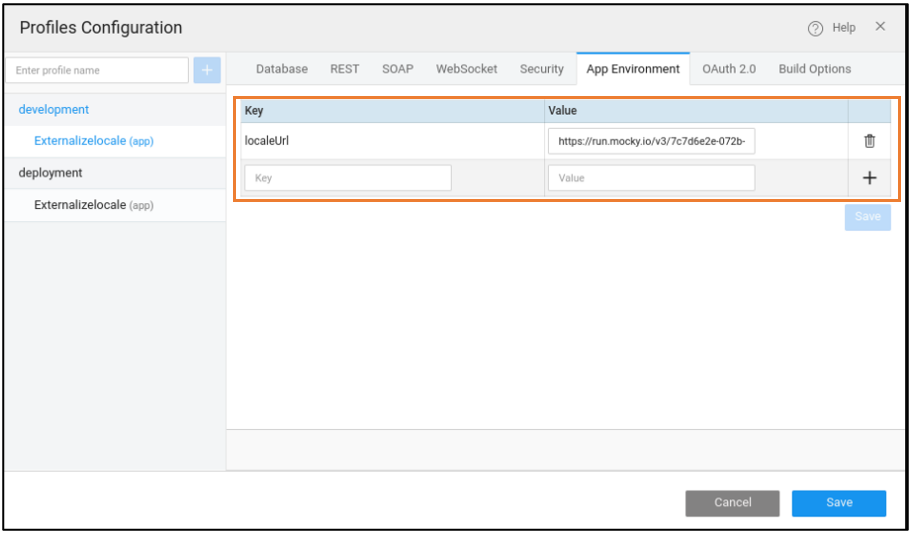Click the bottom blue Save button
This screenshot has height=535, width=910.
coord(838,503)
